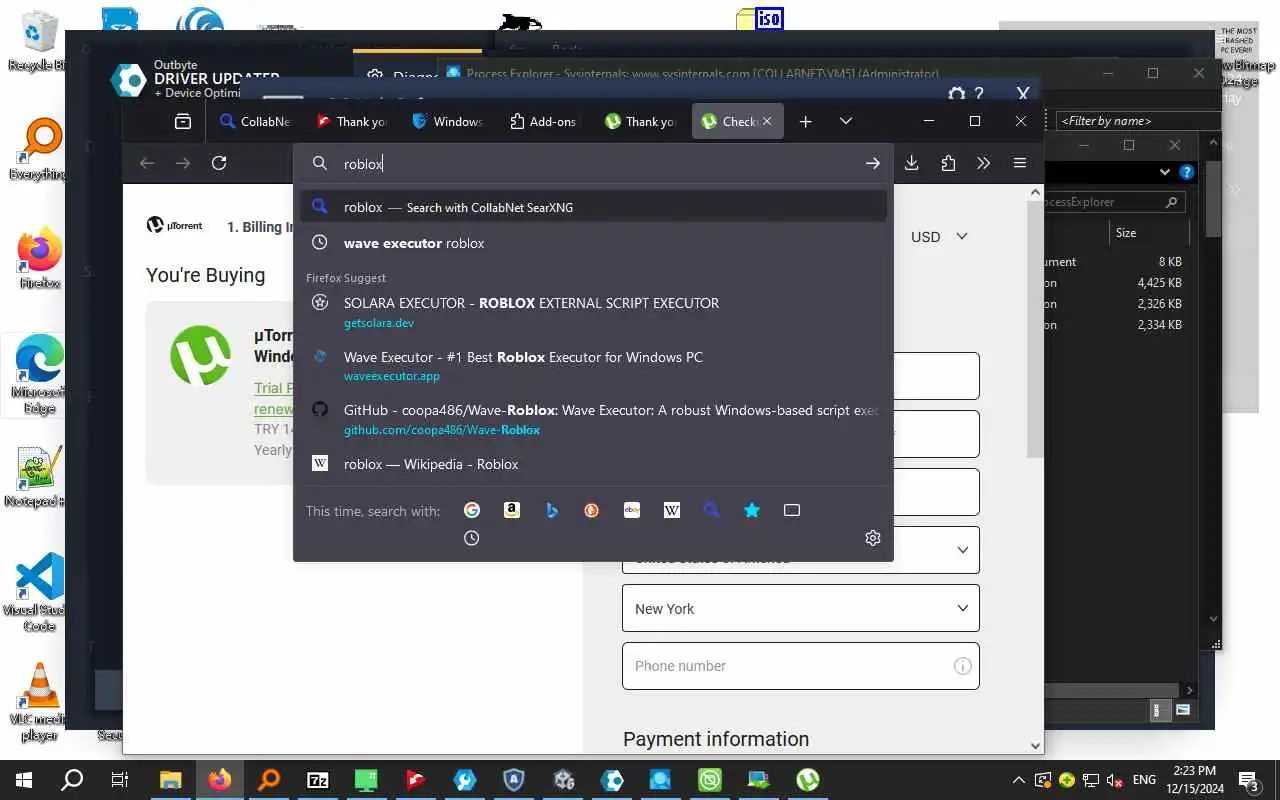This screenshot has width=1280, height=800.
Task: Reload the current page
Action: click(x=219, y=163)
